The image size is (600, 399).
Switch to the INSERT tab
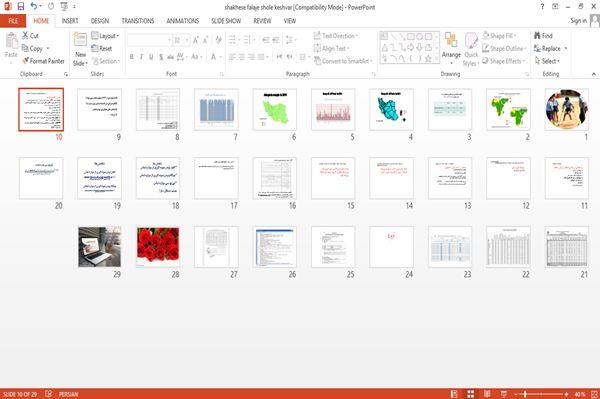[x=70, y=21]
